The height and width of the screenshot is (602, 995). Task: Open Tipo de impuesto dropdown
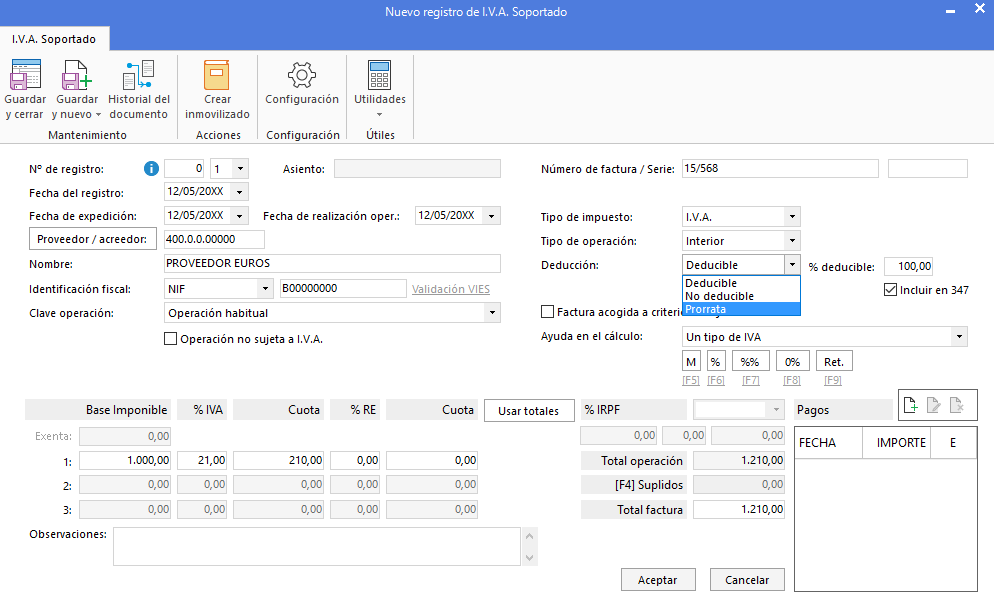[792, 216]
